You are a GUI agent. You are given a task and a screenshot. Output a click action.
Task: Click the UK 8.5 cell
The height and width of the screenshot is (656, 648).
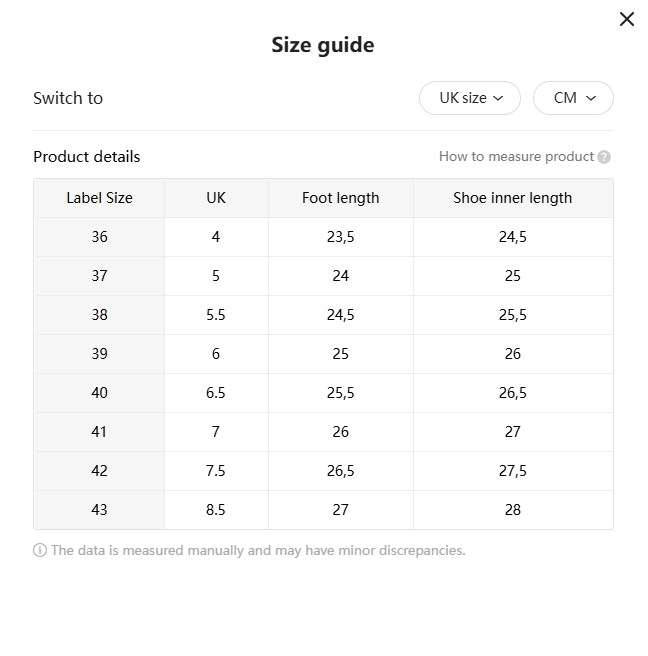point(216,510)
